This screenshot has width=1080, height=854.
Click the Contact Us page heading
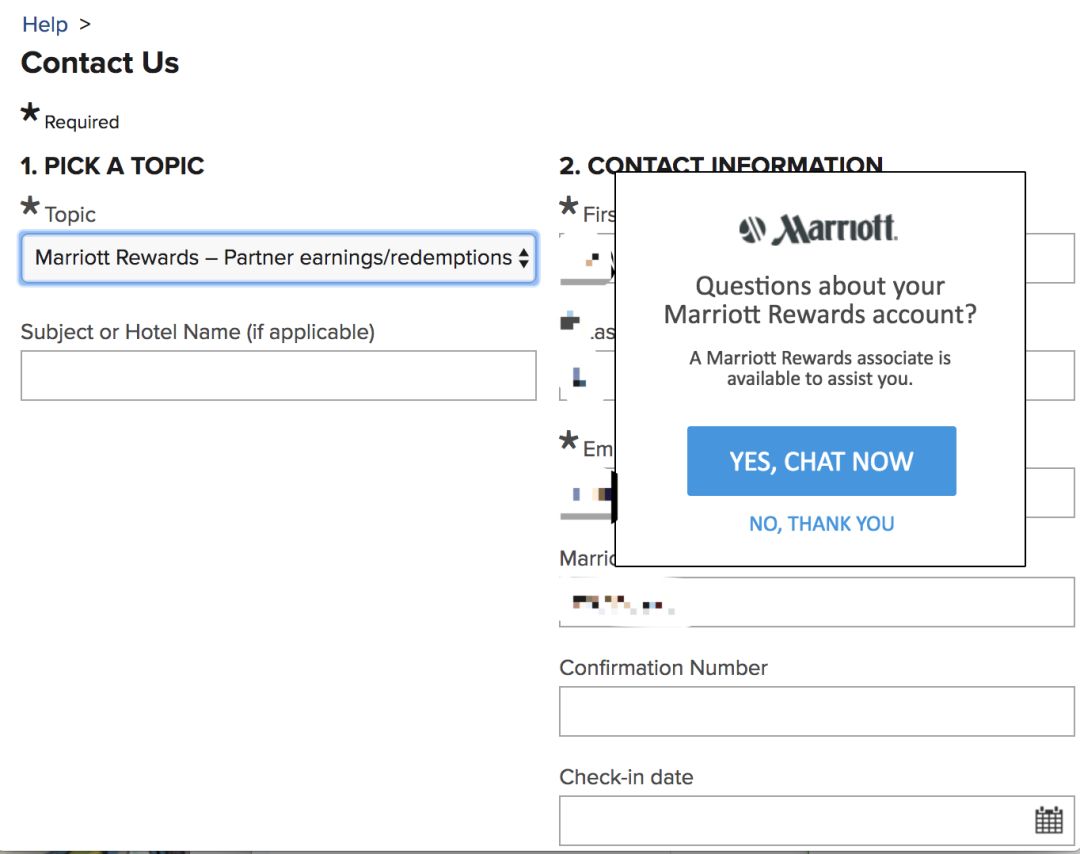point(100,63)
